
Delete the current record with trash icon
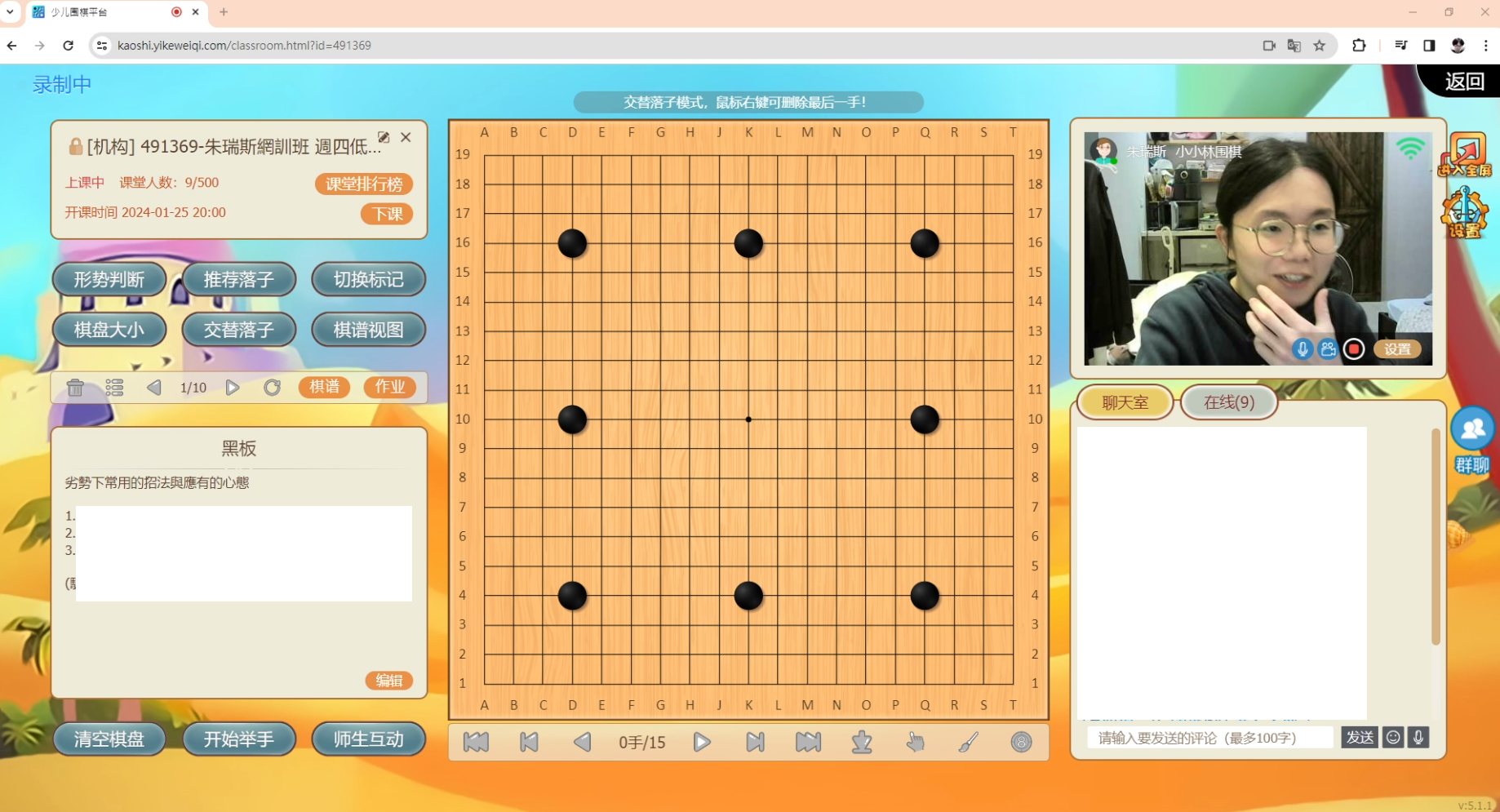[x=75, y=388]
